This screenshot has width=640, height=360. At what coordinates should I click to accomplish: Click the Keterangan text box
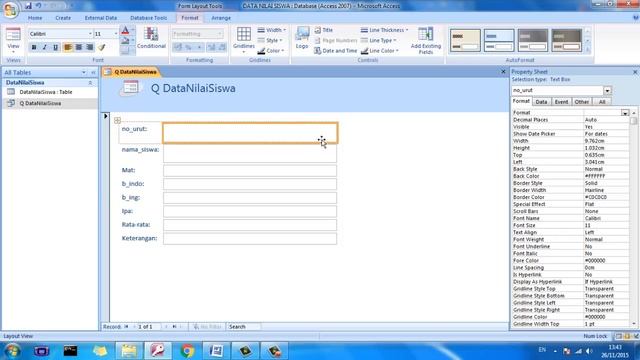click(x=250, y=238)
